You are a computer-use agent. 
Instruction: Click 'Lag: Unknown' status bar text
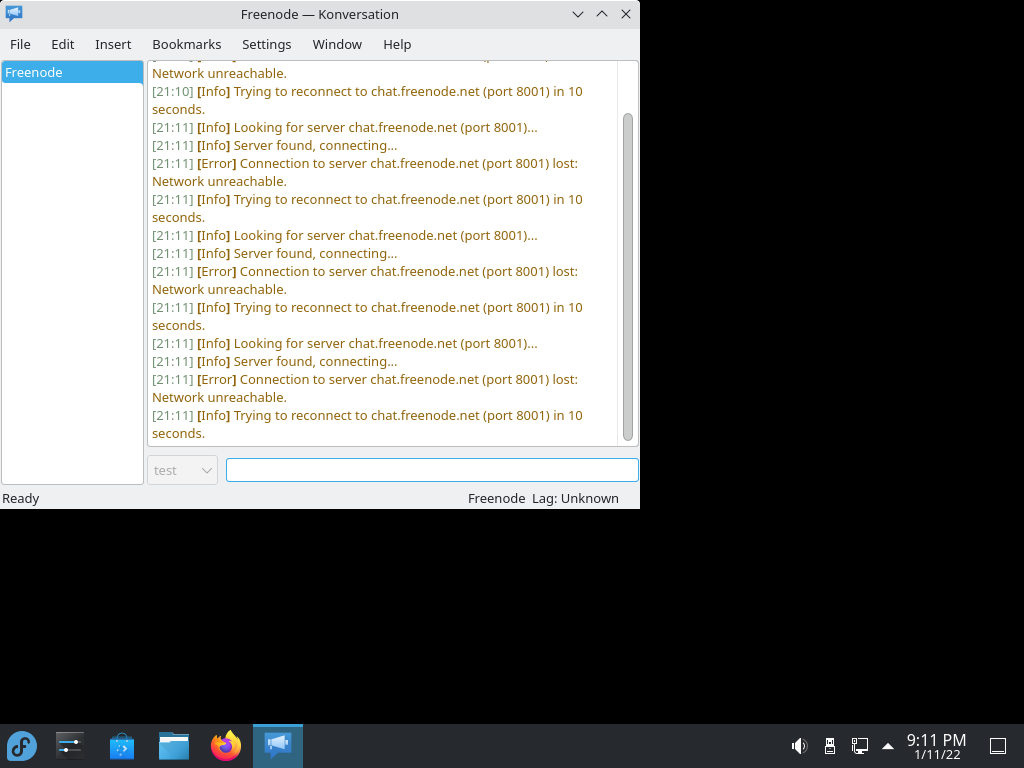575,498
